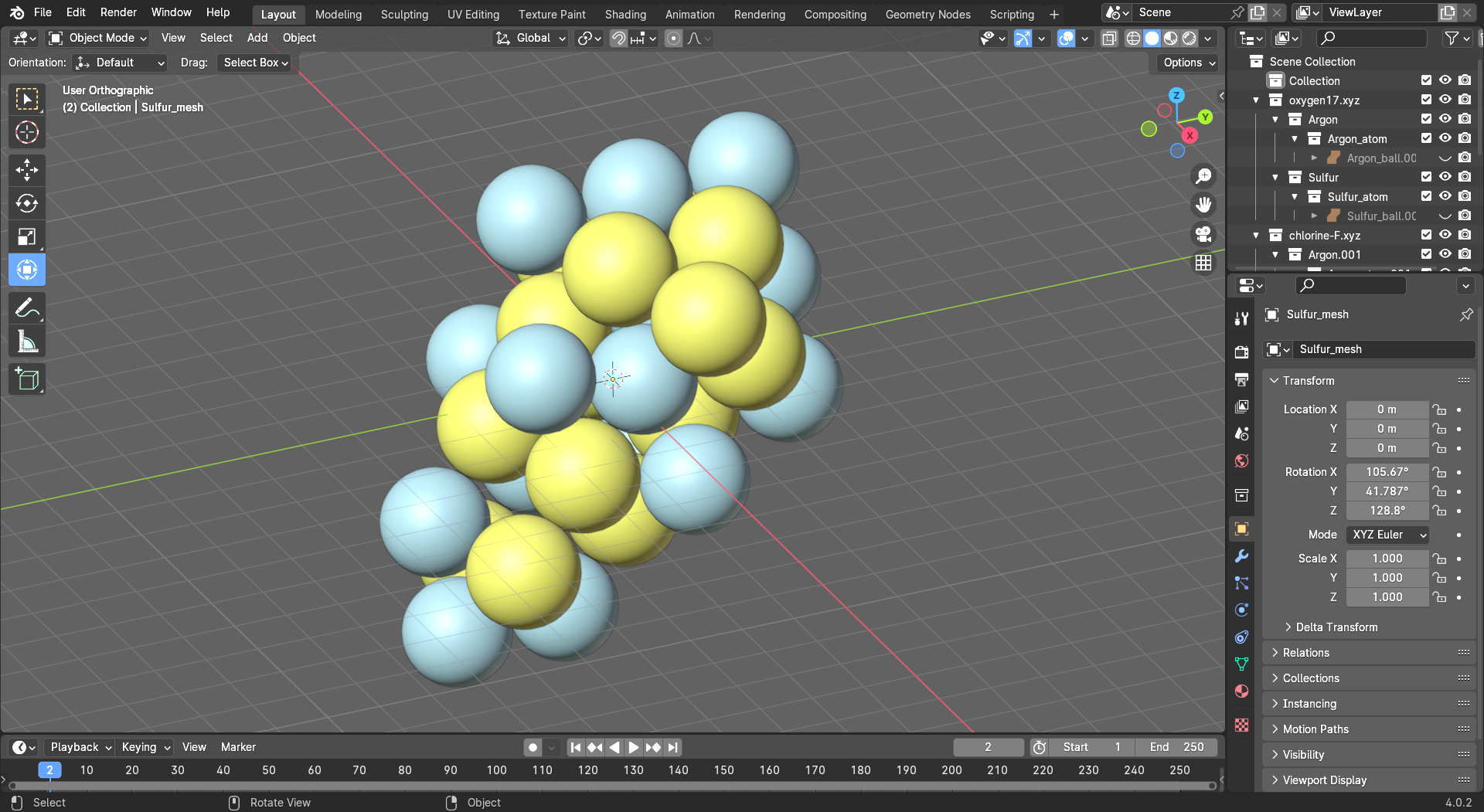Open the Object Mode dropdown

(x=97, y=38)
